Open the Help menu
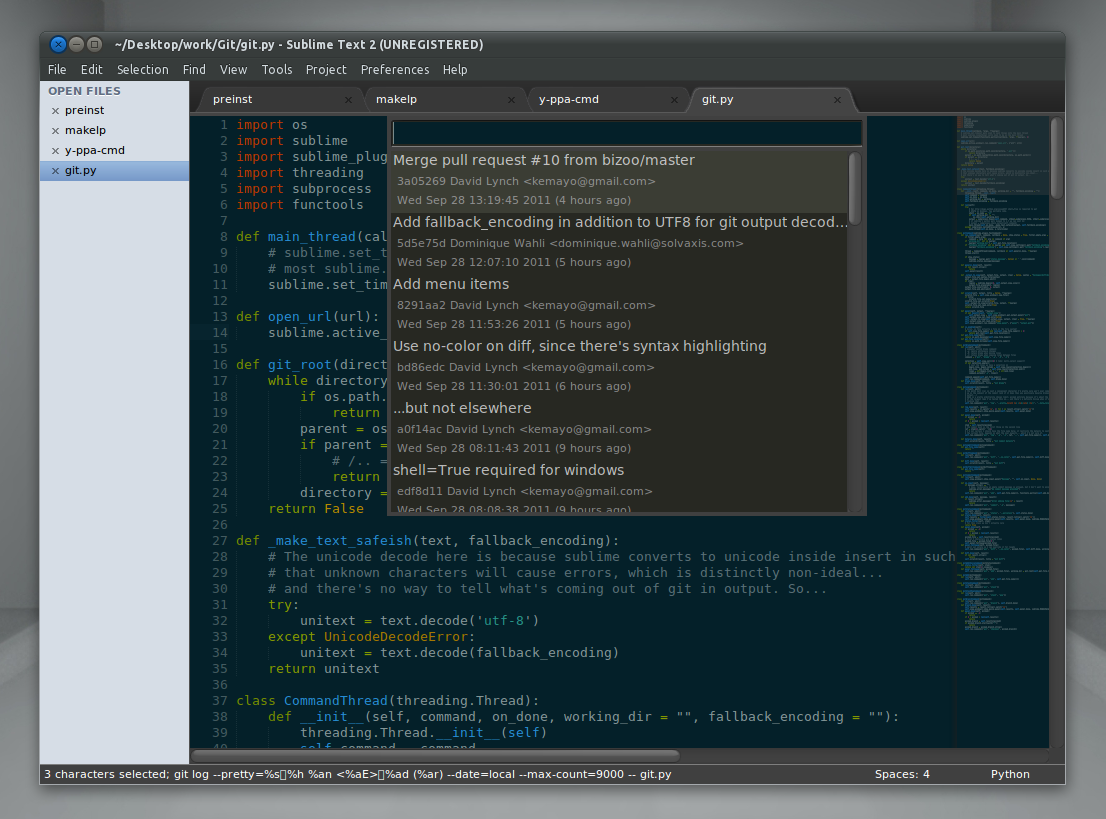The width and height of the screenshot is (1106, 819). (x=455, y=70)
